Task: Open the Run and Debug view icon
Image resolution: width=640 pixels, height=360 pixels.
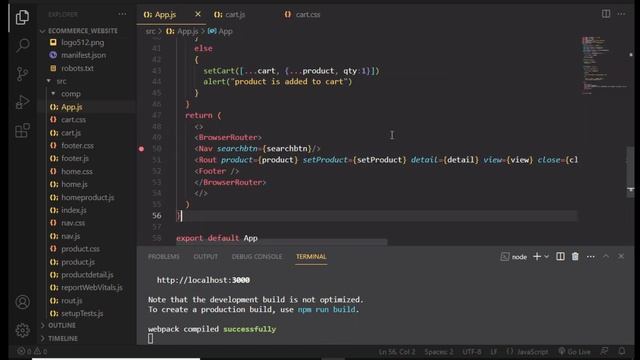Action: click(x=22, y=102)
